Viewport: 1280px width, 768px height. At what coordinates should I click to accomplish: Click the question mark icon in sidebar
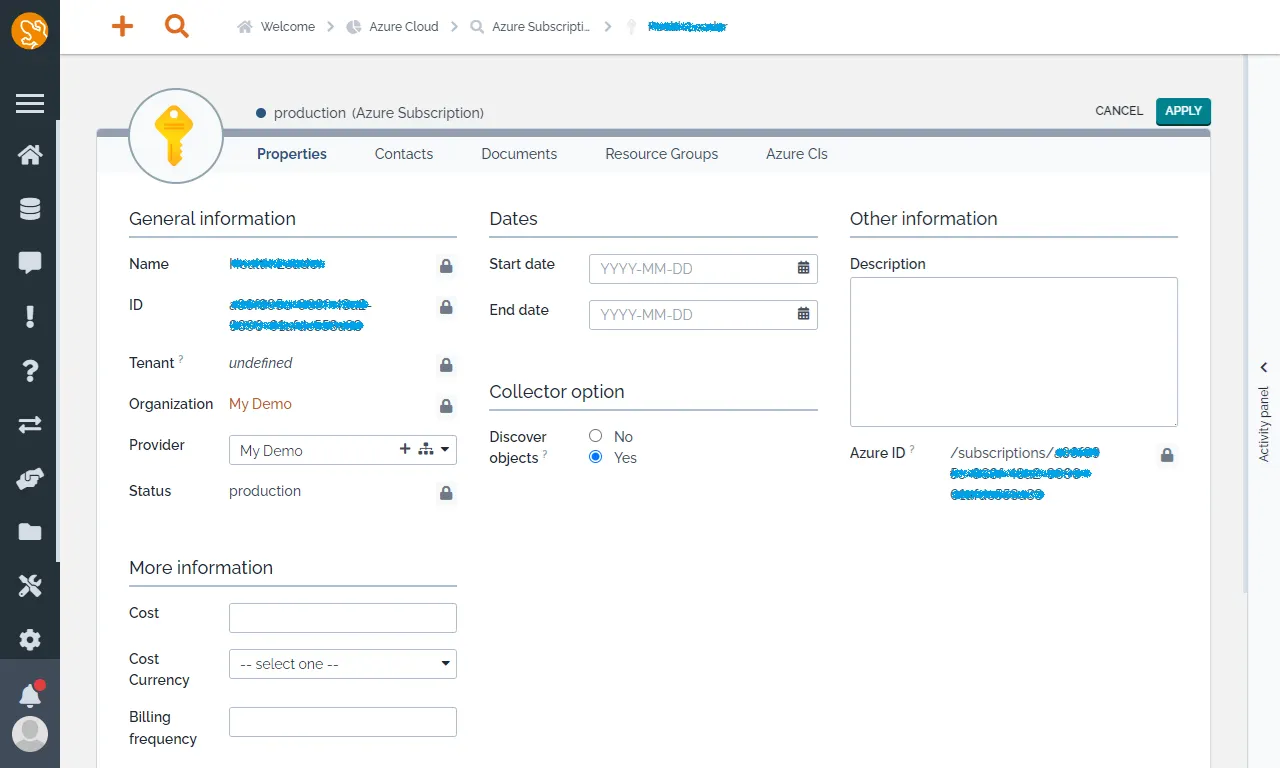tap(30, 371)
